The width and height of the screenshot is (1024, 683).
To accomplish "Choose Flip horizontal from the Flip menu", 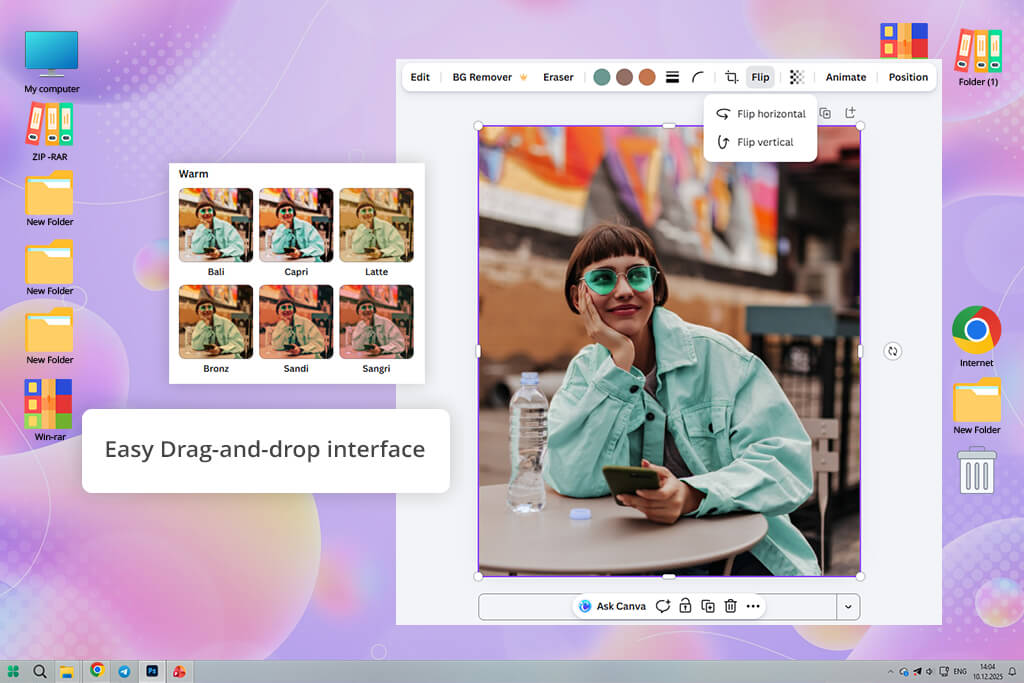I will click(x=761, y=114).
